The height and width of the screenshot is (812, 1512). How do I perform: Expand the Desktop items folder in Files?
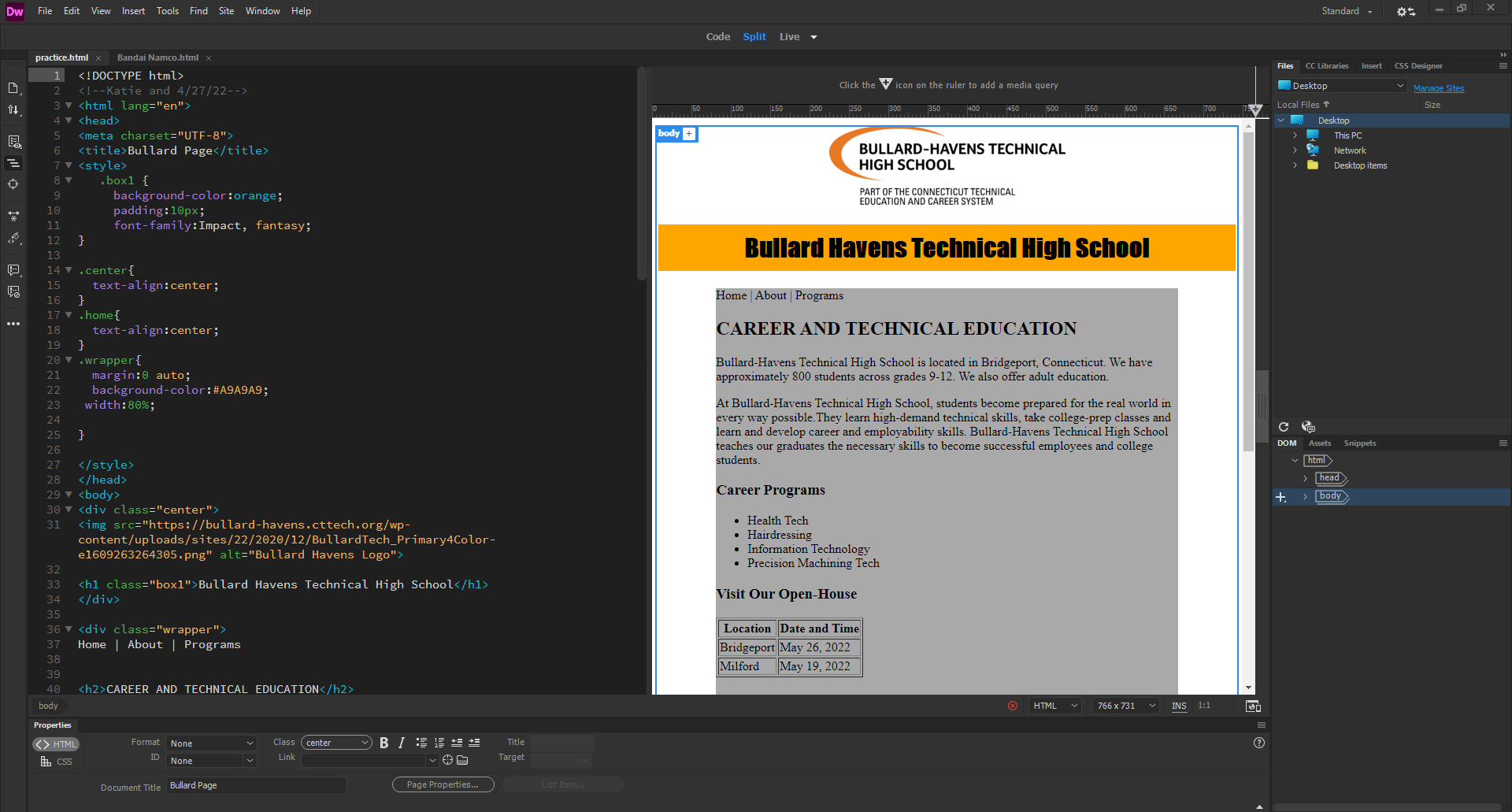(x=1295, y=165)
